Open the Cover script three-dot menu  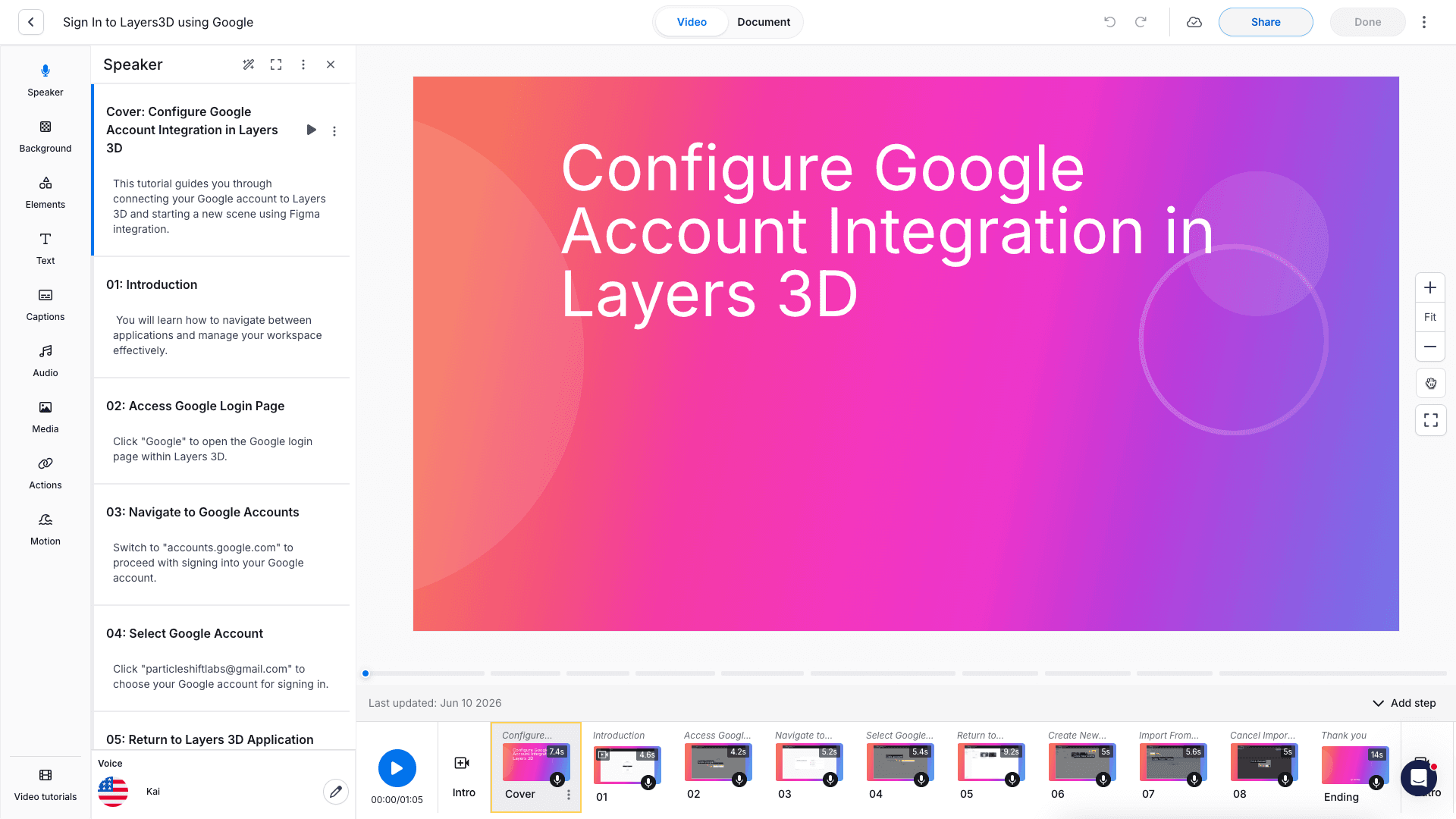pos(334,131)
